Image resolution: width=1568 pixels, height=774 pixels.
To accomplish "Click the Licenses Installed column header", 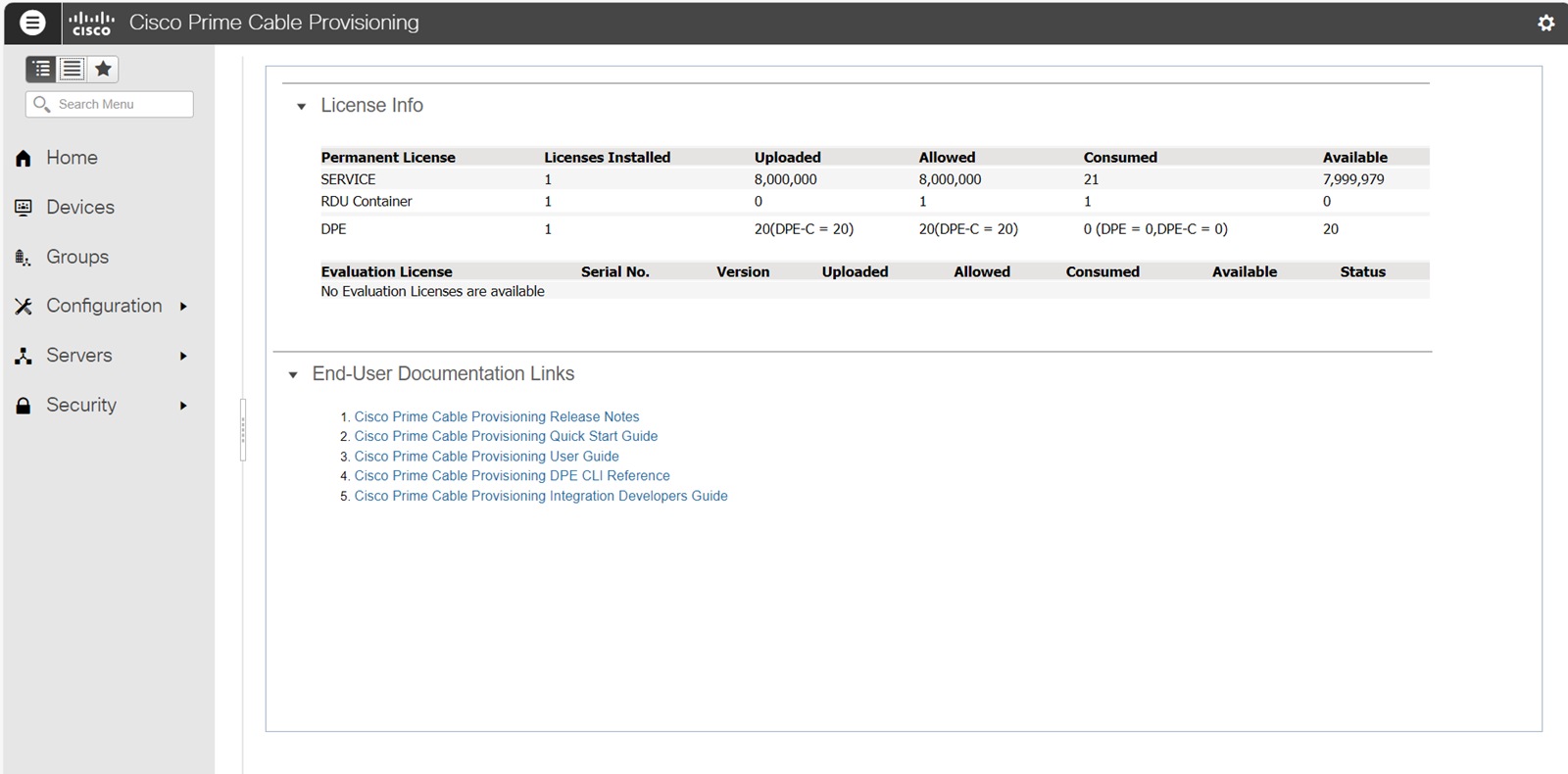I will click(x=608, y=157).
